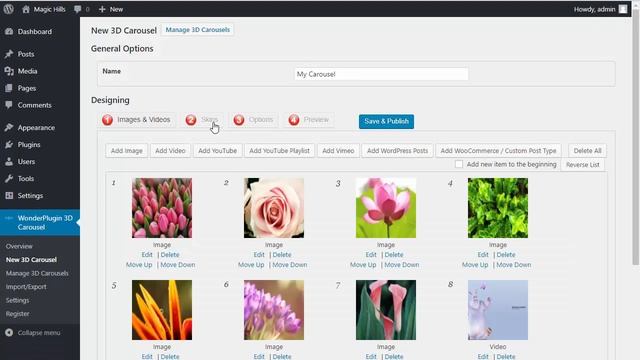This screenshot has height=360, width=640.
Task: Click the red number 3 step icon
Action: (239, 120)
